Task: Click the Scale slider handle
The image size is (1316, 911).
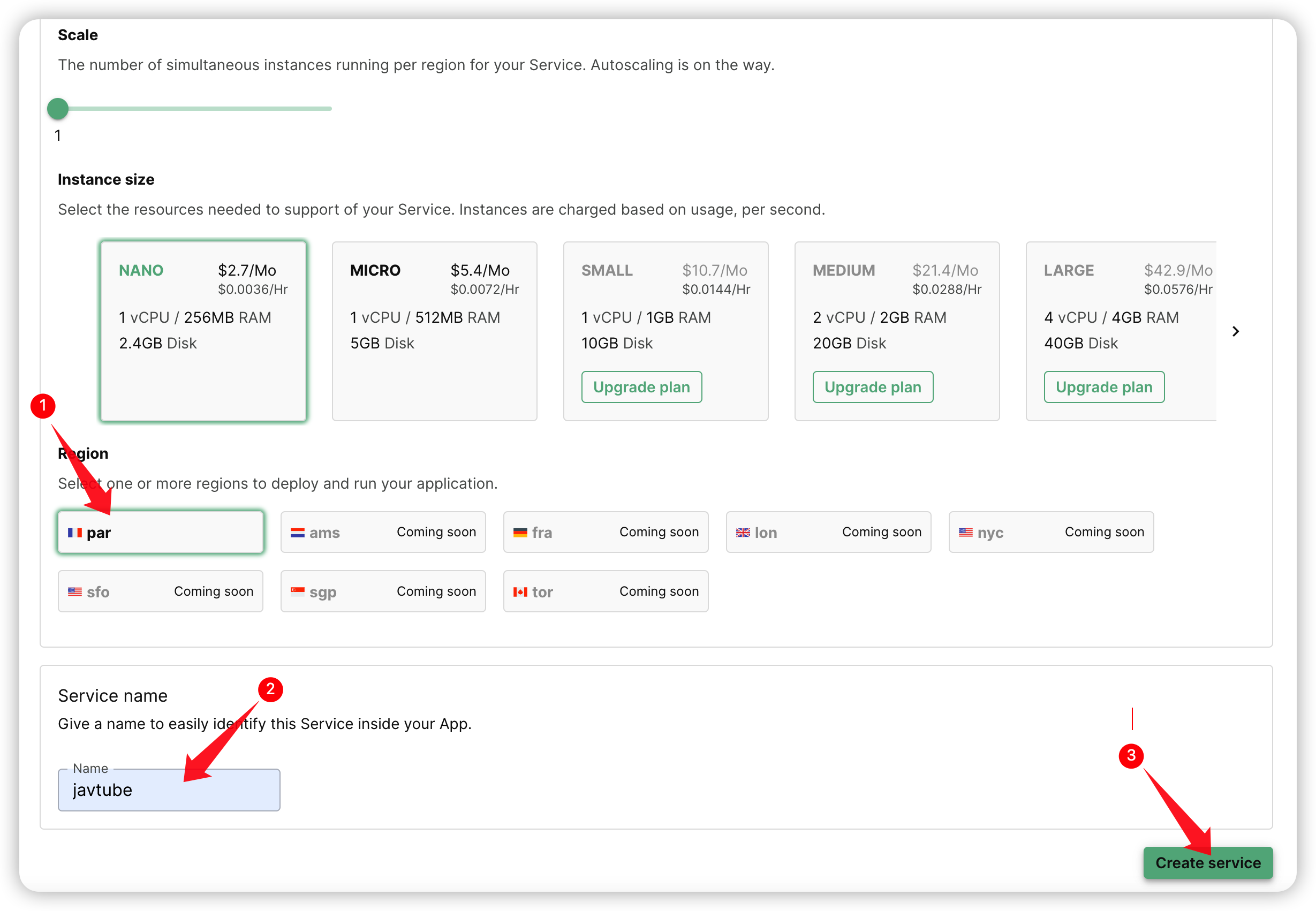Action: point(58,109)
